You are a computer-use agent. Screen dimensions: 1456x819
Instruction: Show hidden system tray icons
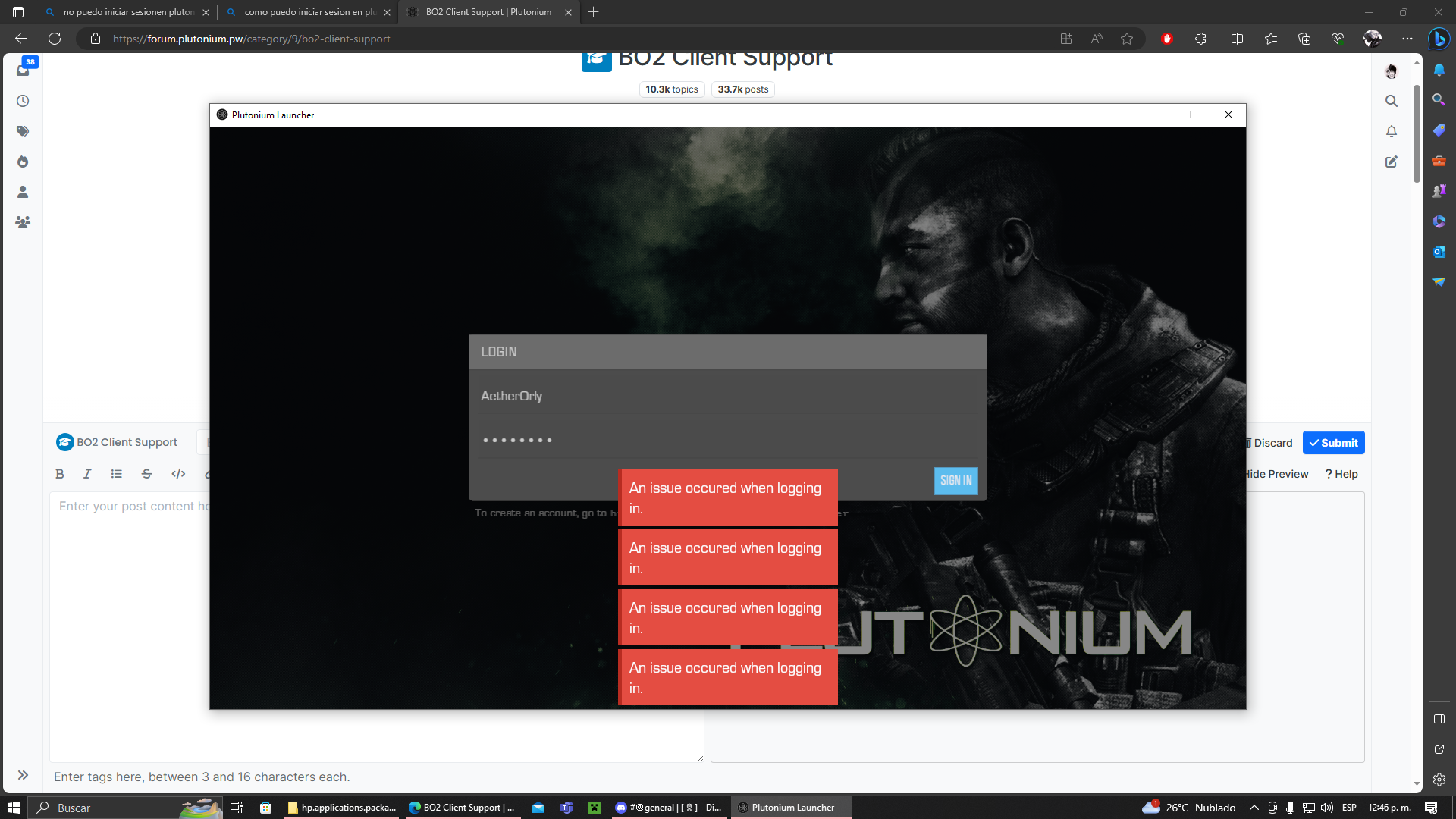1254,808
